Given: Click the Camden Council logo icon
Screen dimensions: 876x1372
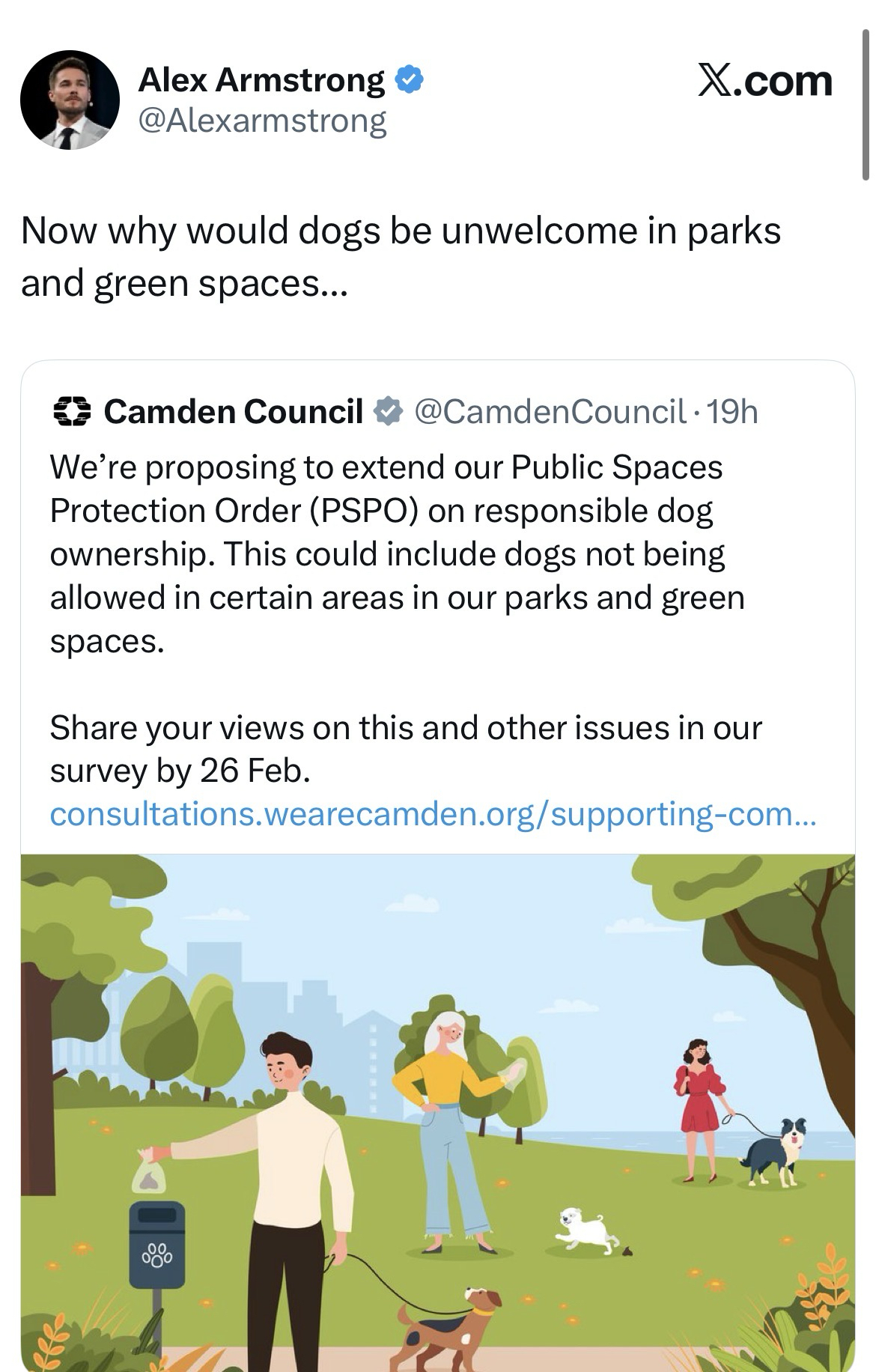Looking at the screenshot, I should pyautogui.click(x=72, y=411).
